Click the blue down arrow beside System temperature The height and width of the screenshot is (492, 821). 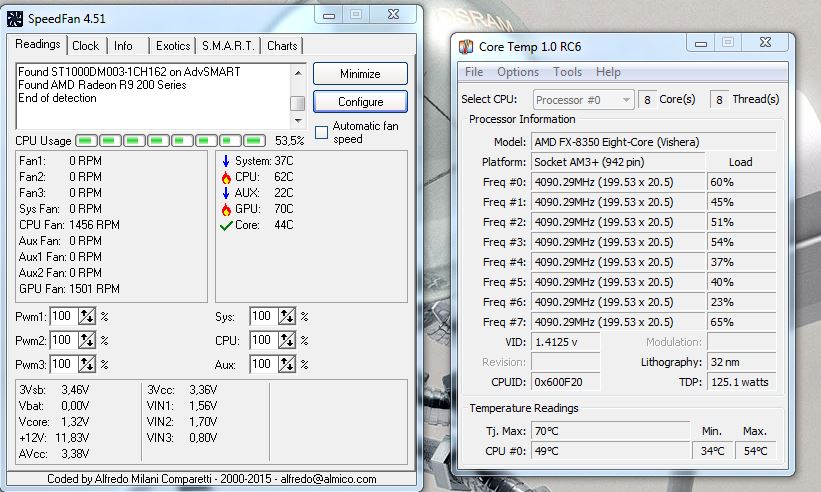click(x=226, y=161)
